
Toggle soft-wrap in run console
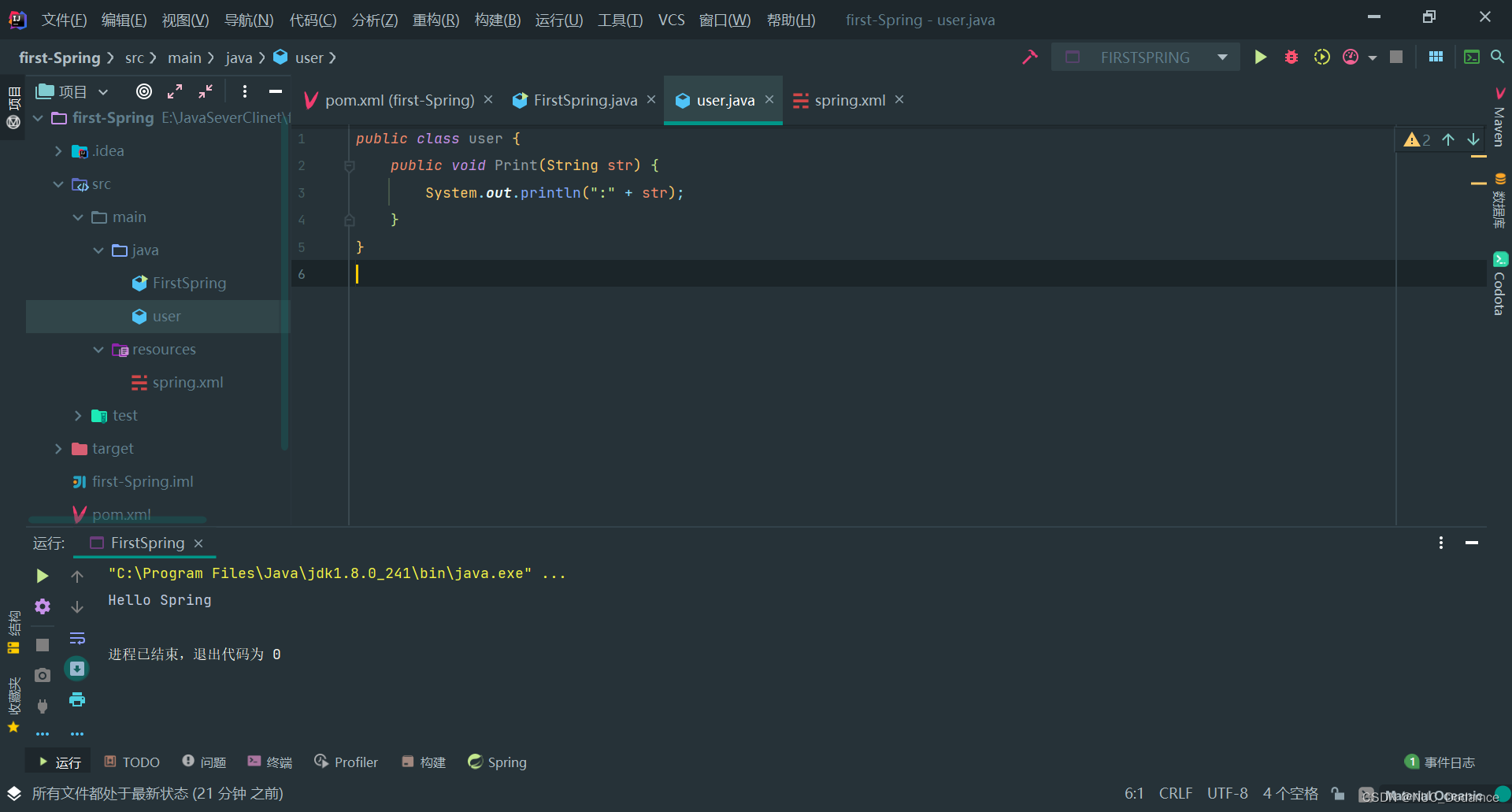[77, 638]
